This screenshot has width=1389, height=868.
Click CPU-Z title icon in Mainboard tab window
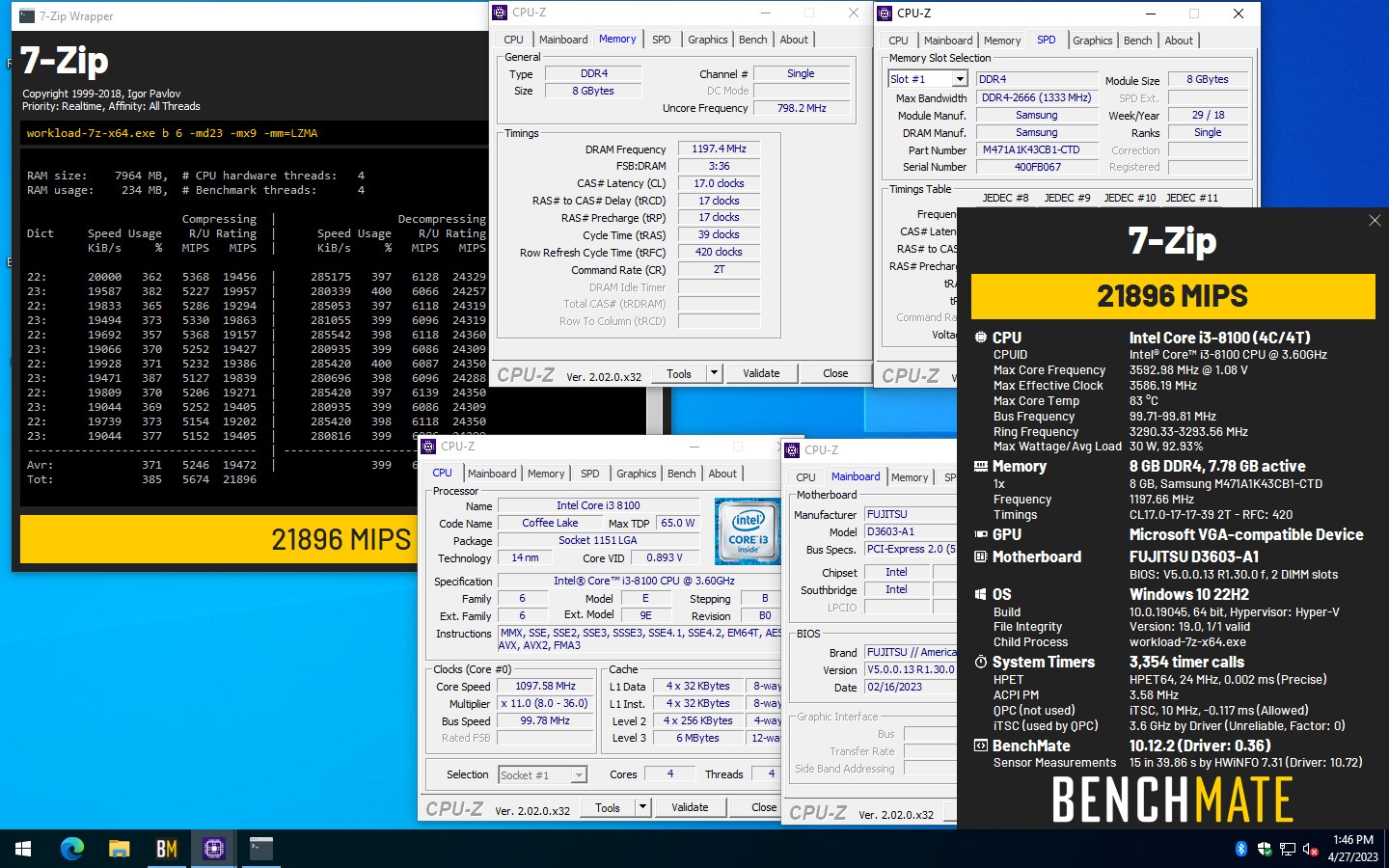[792, 449]
